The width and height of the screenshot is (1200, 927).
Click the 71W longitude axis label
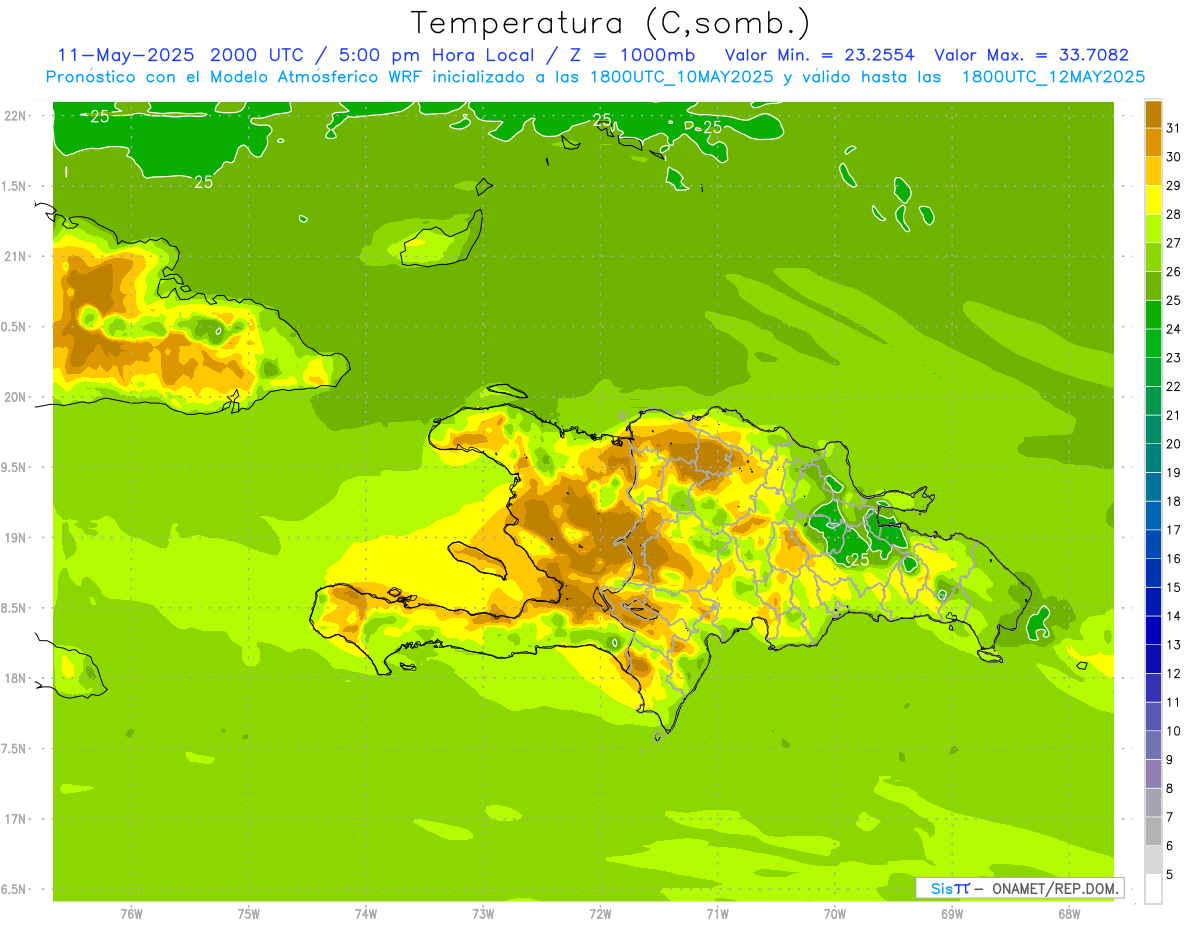click(x=717, y=914)
